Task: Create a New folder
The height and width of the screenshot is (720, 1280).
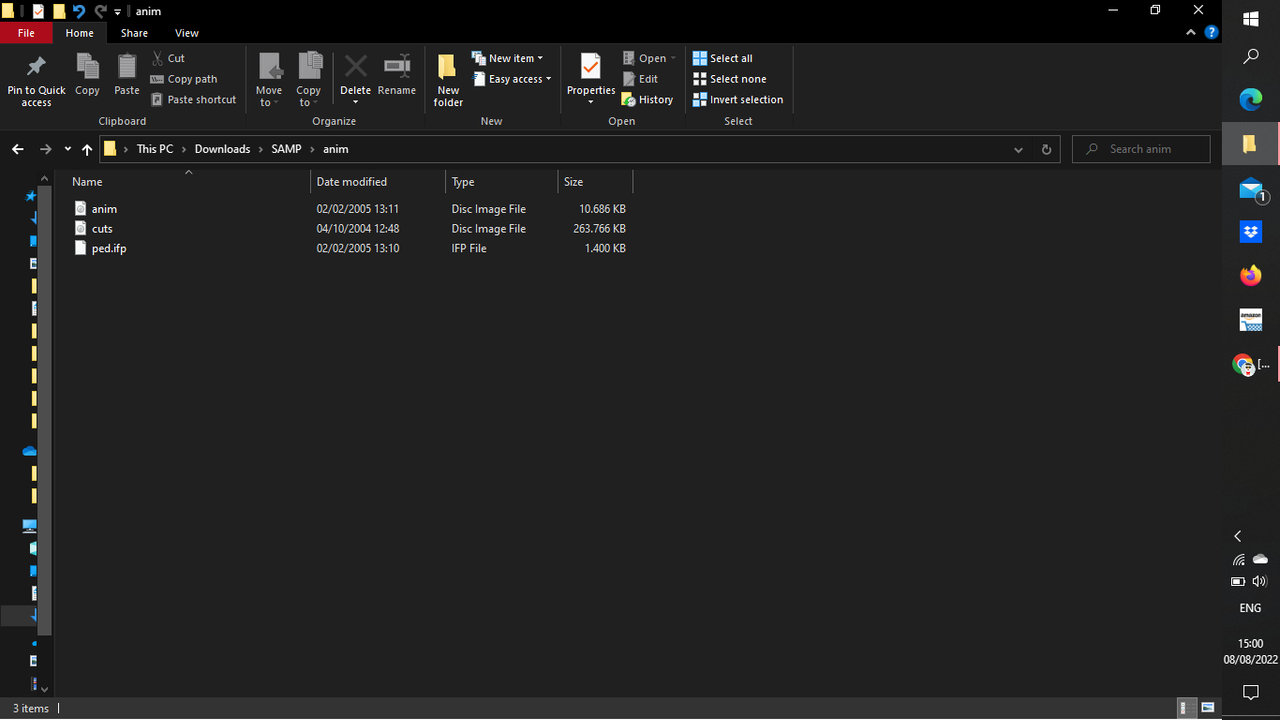Action: [x=448, y=80]
